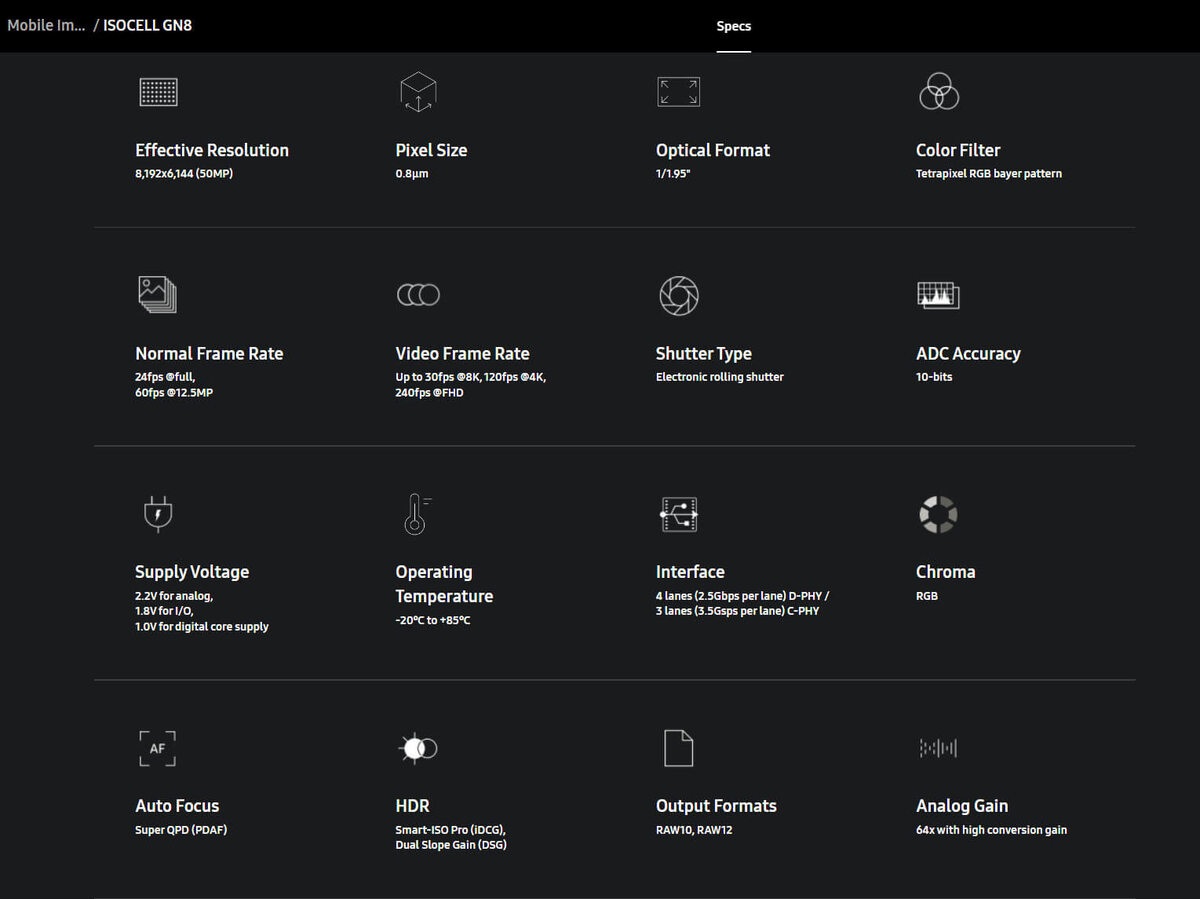Click the Pixel Size cube icon
This screenshot has width=1200, height=899.
coord(418,92)
